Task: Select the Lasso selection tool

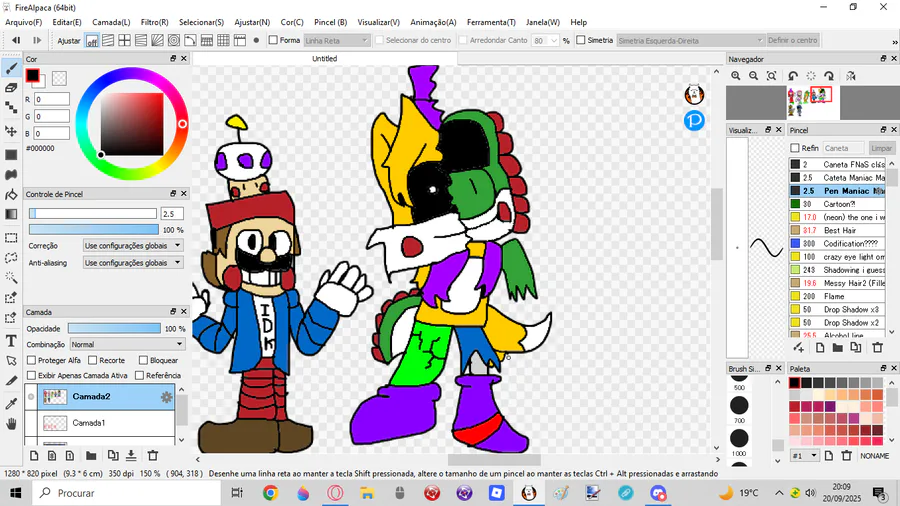Action: [x=11, y=258]
